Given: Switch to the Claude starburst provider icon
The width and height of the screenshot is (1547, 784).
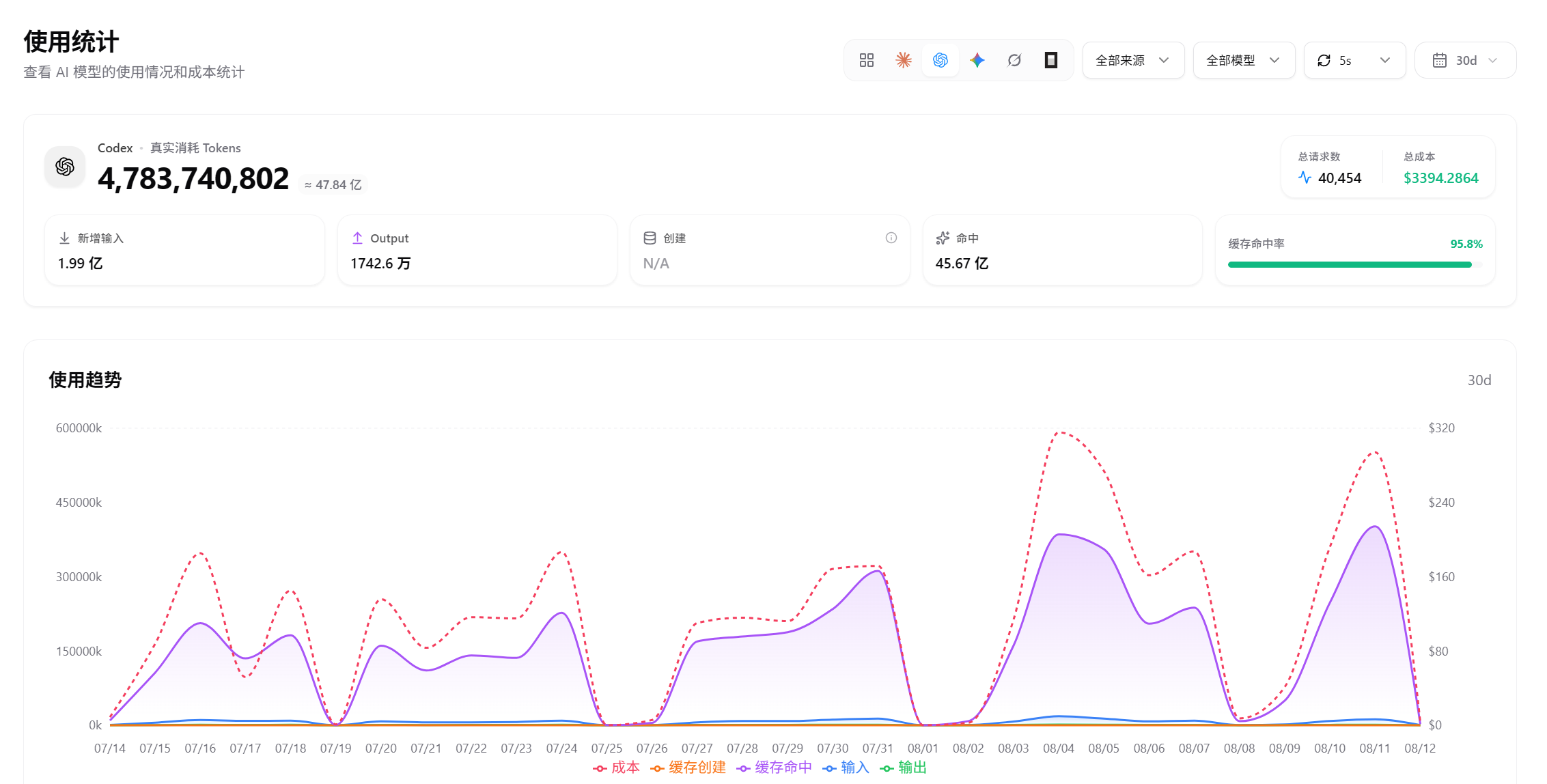Looking at the screenshot, I should tap(904, 60).
